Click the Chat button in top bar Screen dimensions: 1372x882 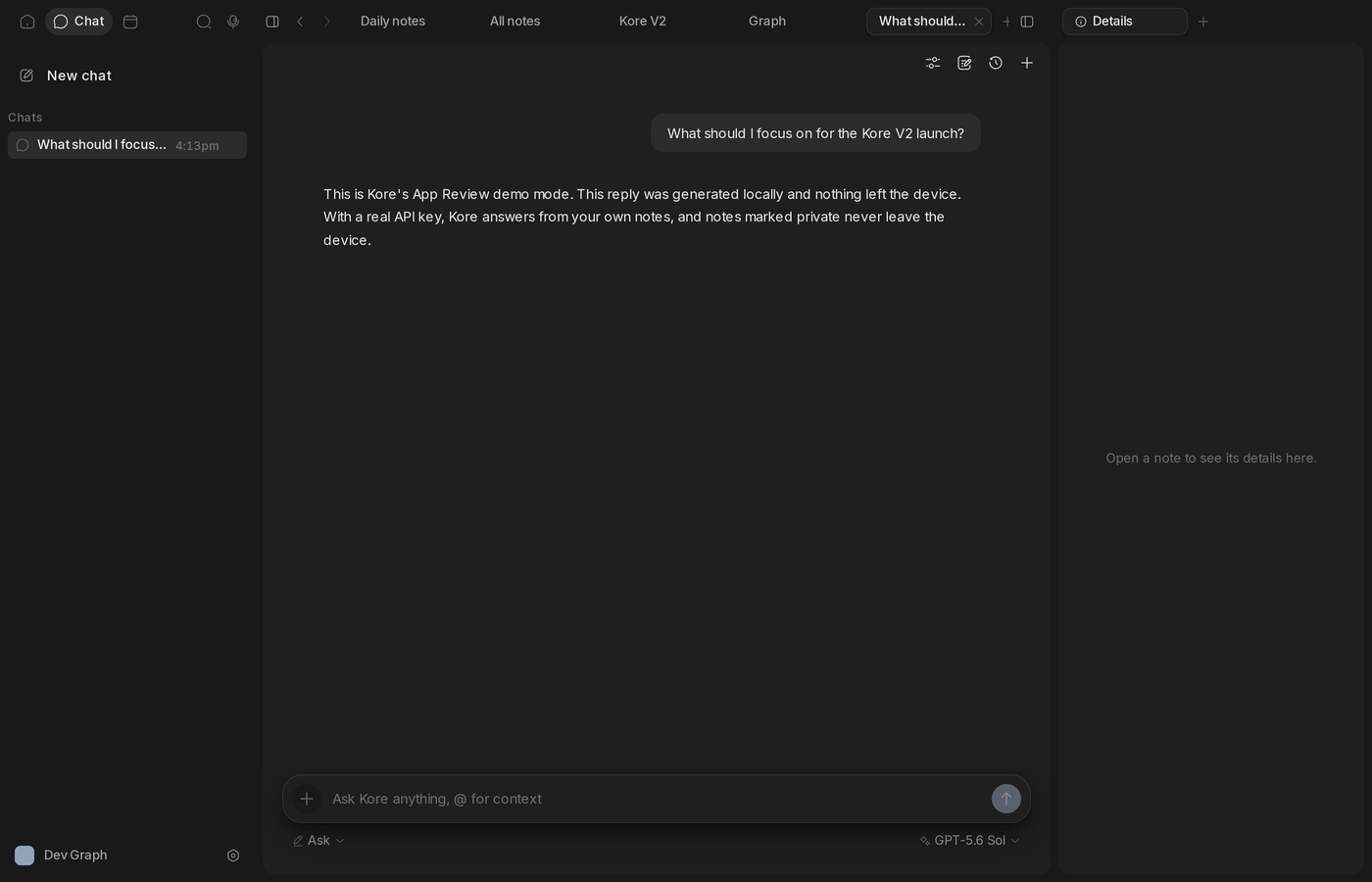tap(79, 22)
